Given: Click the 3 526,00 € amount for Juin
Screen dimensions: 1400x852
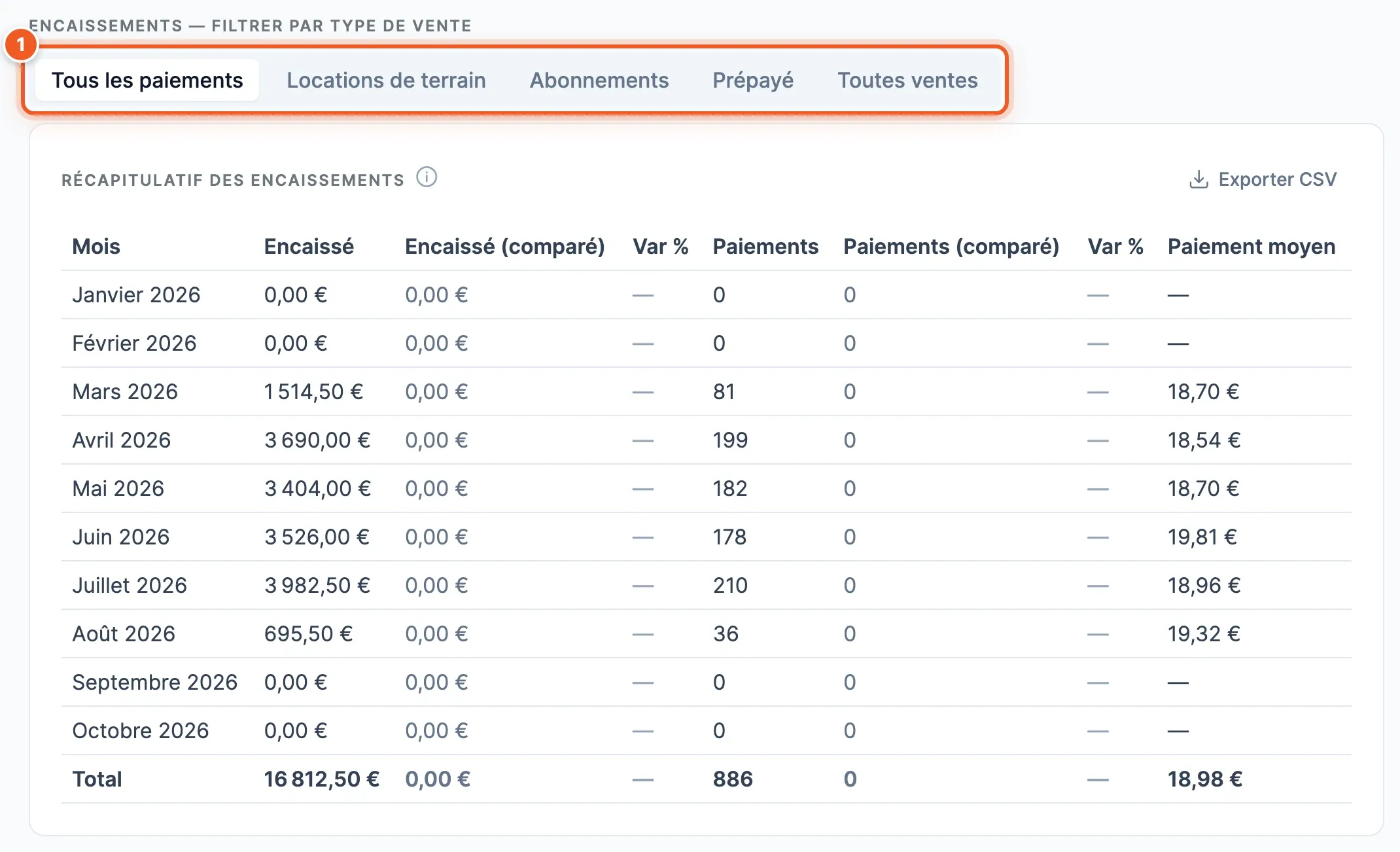Looking at the screenshot, I should pyautogui.click(x=317, y=537).
